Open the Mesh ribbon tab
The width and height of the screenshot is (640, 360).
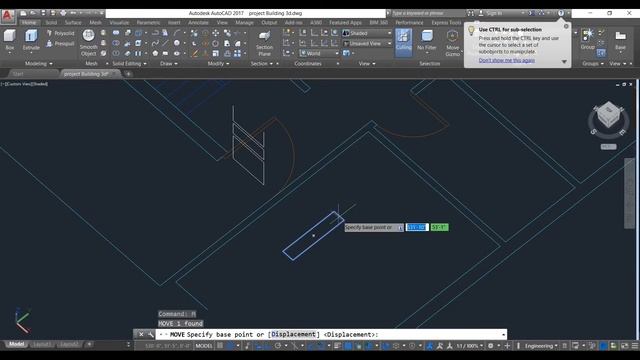coord(96,22)
